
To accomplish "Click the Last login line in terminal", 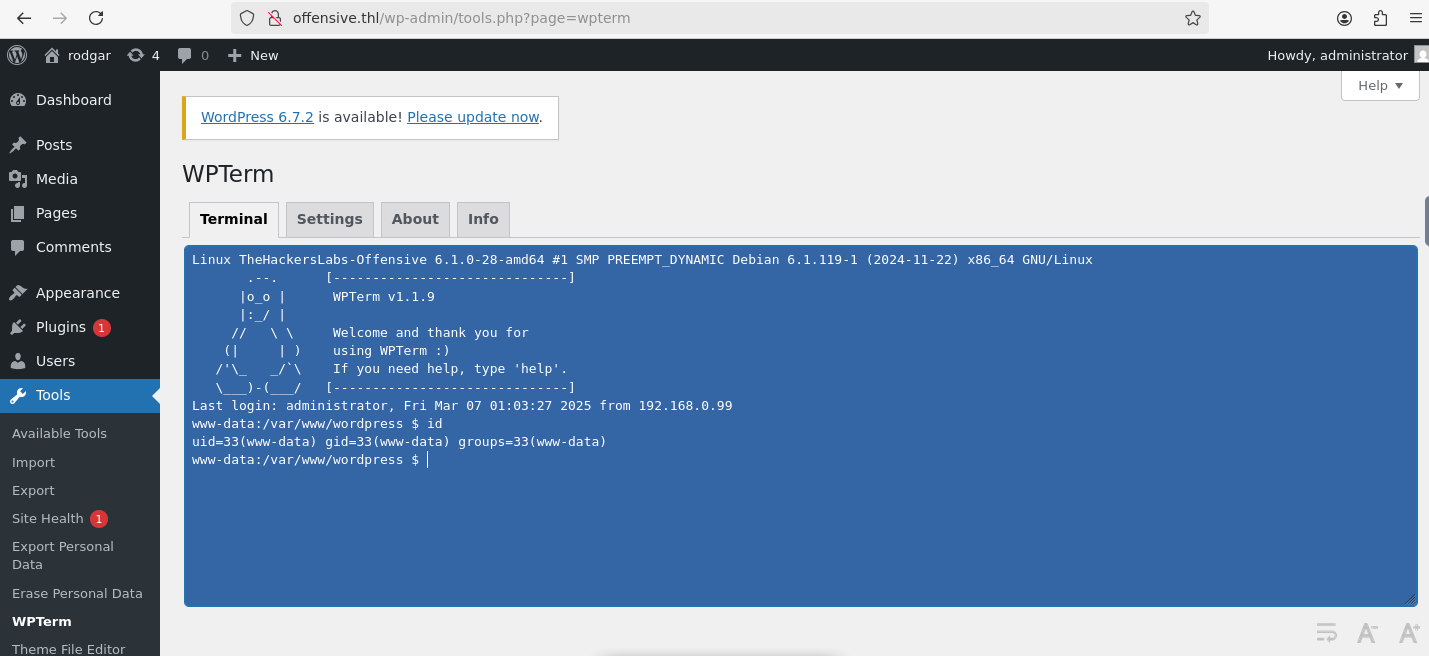I will 462,406.
